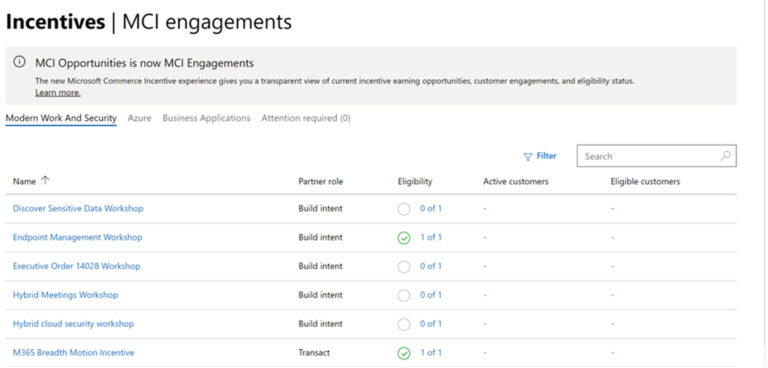The height and width of the screenshot is (368, 768).
Task: Open the Attention required (0) tab
Action: click(306, 118)
